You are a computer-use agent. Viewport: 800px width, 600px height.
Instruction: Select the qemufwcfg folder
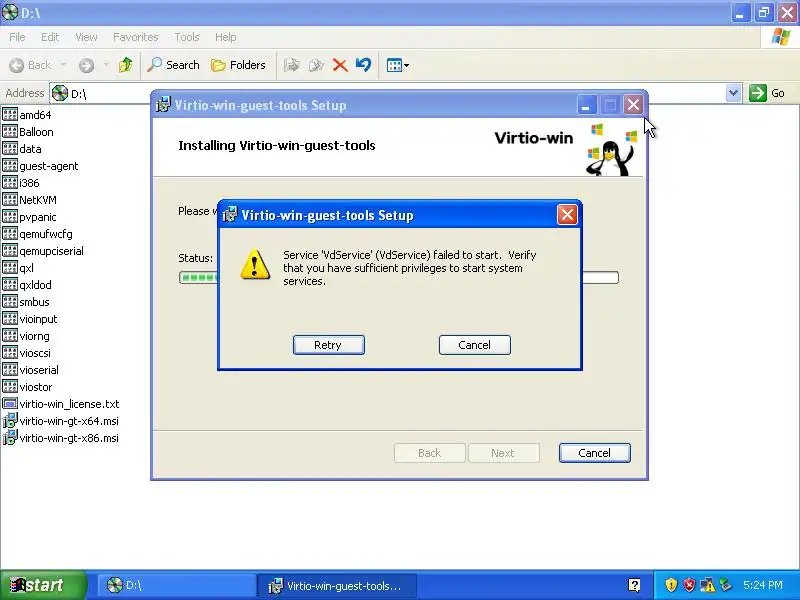[38, 234]
